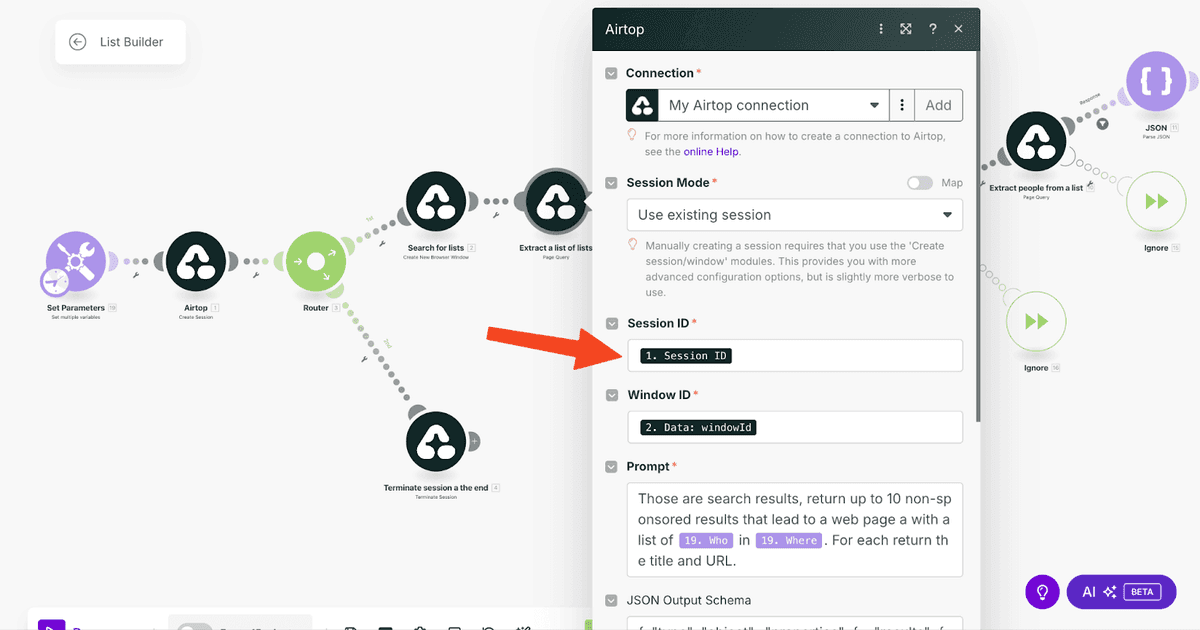1200x630 pixels.
Task: Select the Router module node
Action: click(x=316, y=262)
